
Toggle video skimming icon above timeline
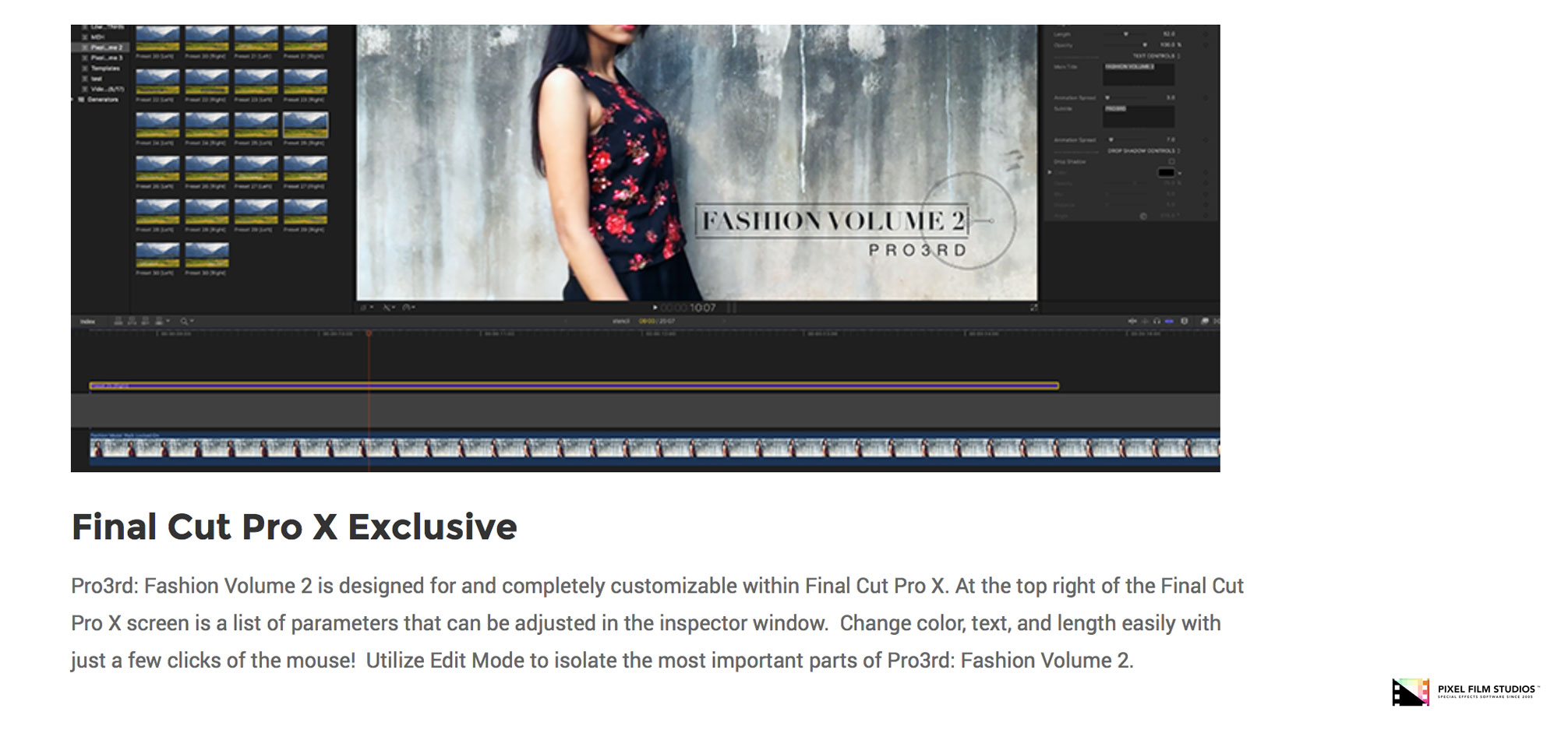pyautogui.click(x=1132, y=321)
